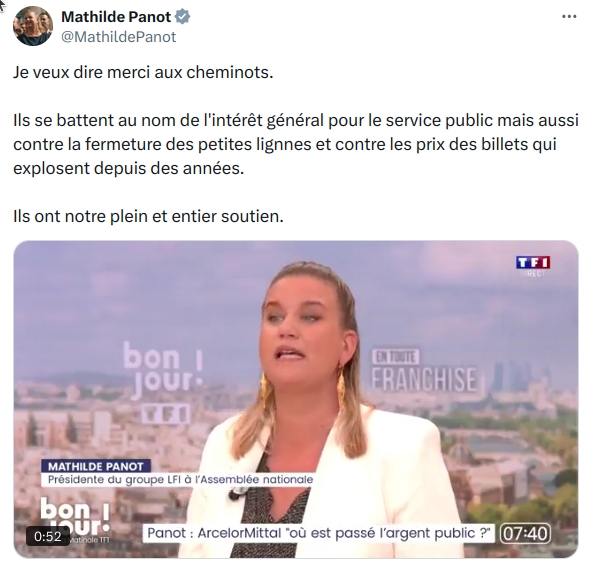The width and height of the screenshot is (592, 566).
Task: Click the faded bonjour backdrop logo
Action: click(x=163, y=370)
